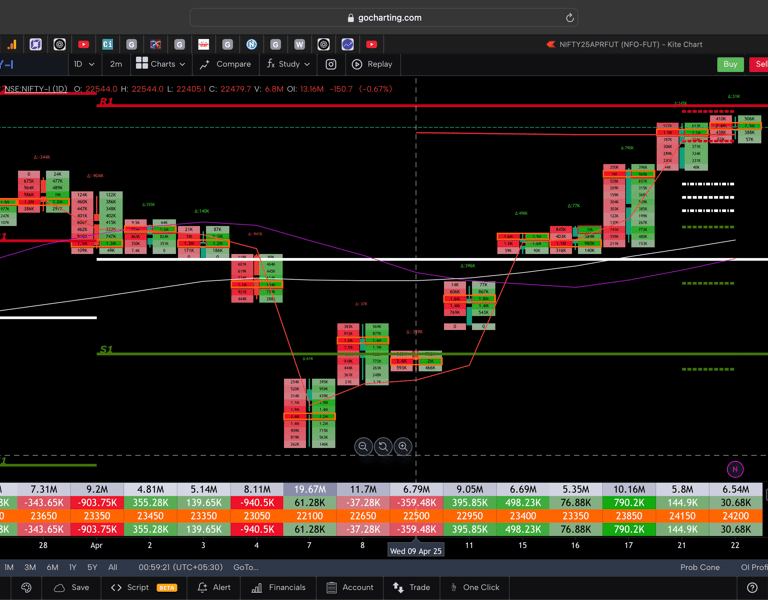Expand the Charts type dropdown
This screenshot has width=768, height=600.
(161, 64)
